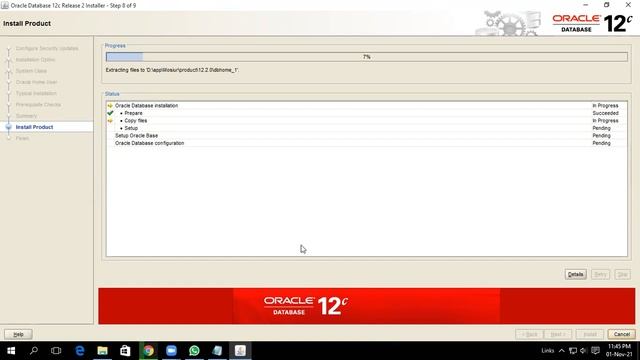Click the disabled Skip button
The image size is (640, 360).
tap(622, 274)
